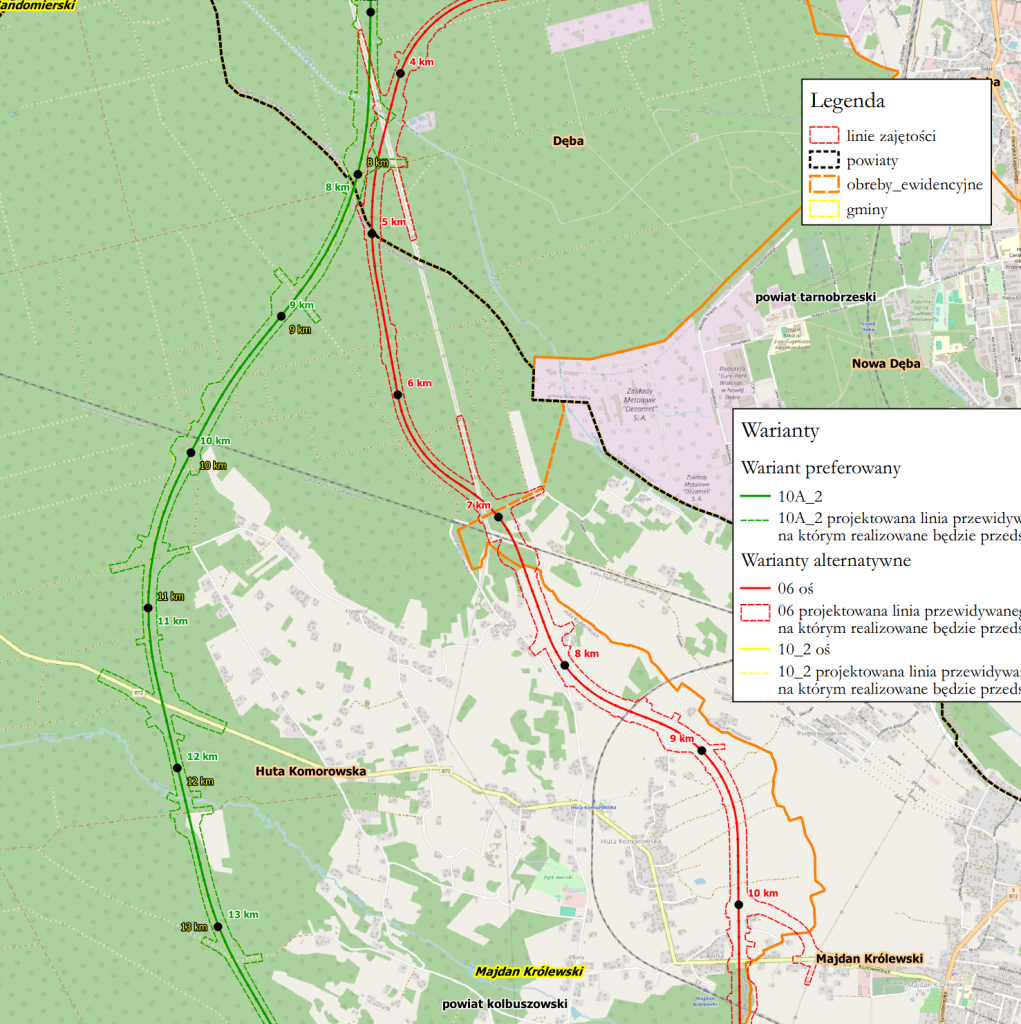1021x1024 pixels.
Task: Click the Huta Komorowska place label
Action: tap(310, 771)
